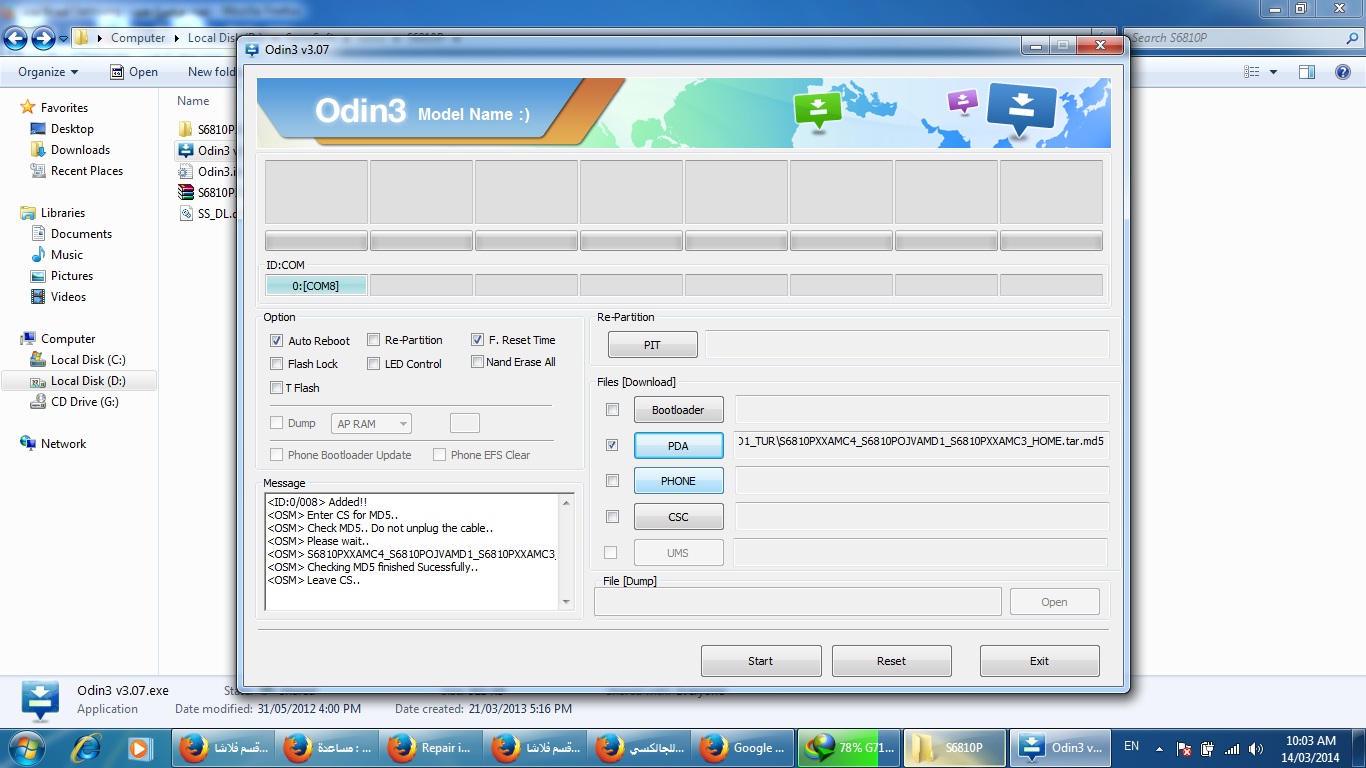The height and width of the screenshot is (768, 1366).
Task: Check the box beside CSC
Action: (x=612, y=517)
